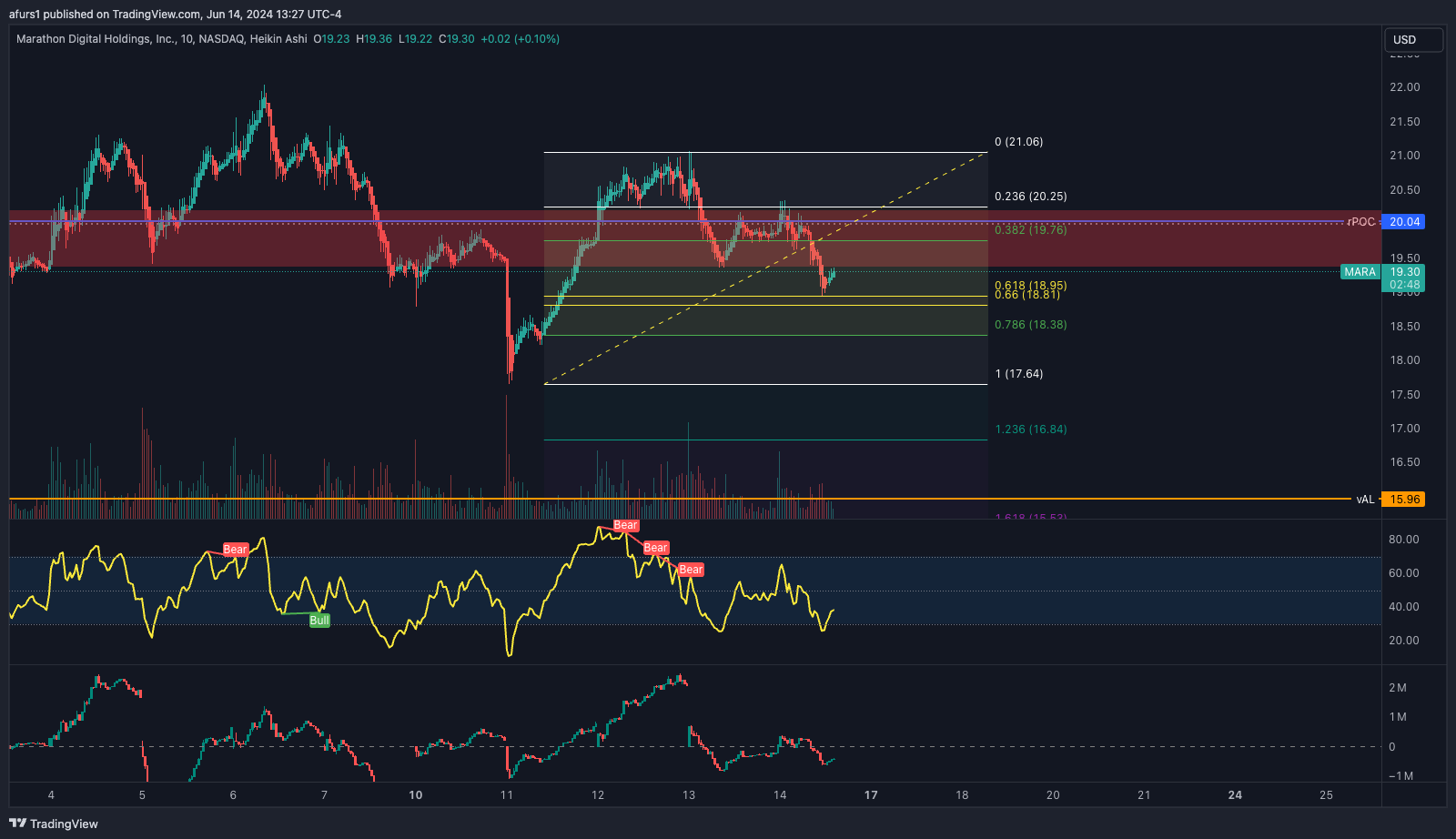Screen dimensions: 1456x839
Task: Click date 24 on the time axis
Action: coord(1235,795)
